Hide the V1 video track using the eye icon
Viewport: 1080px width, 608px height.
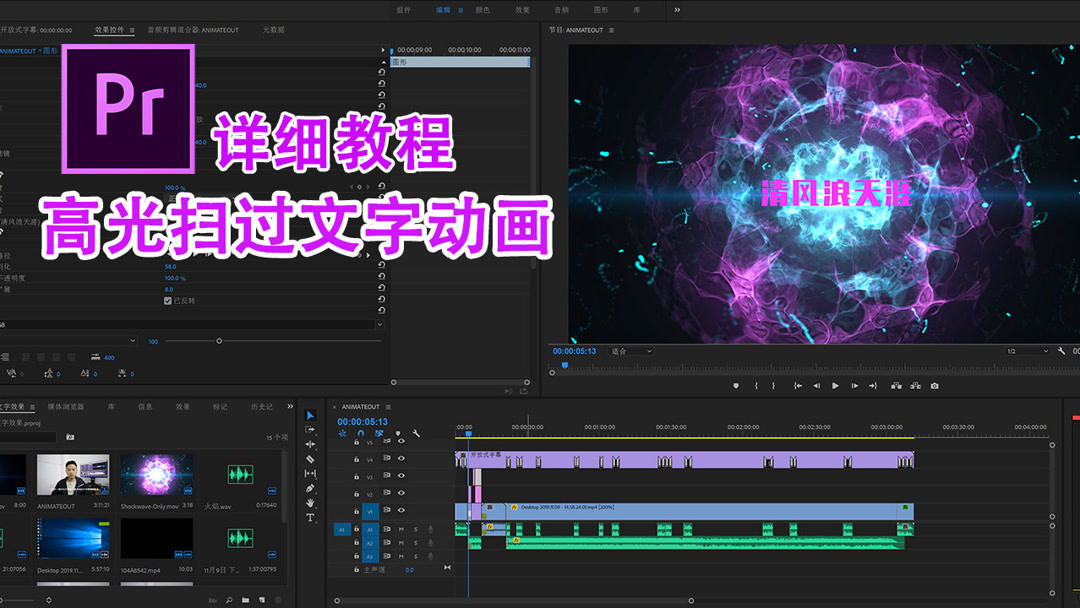pos(400,509)
